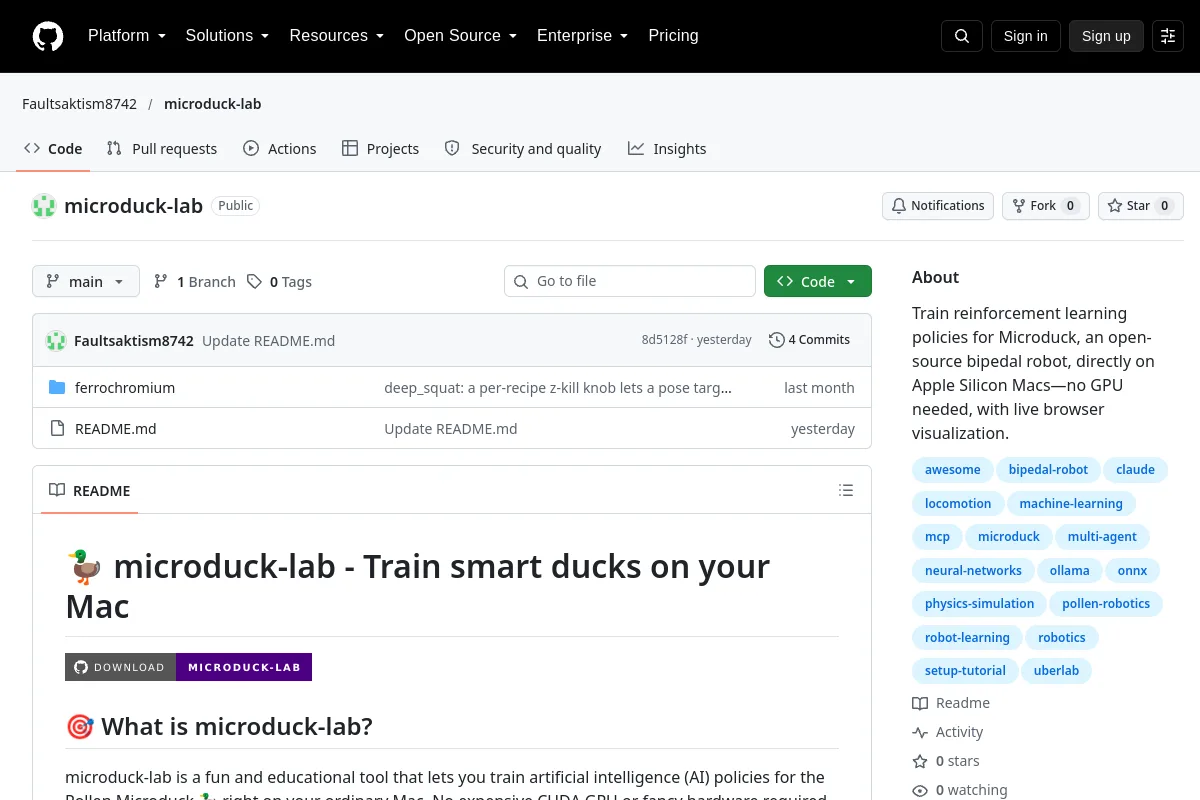Select the pollen-robotics topic tag

point(1106,604)
